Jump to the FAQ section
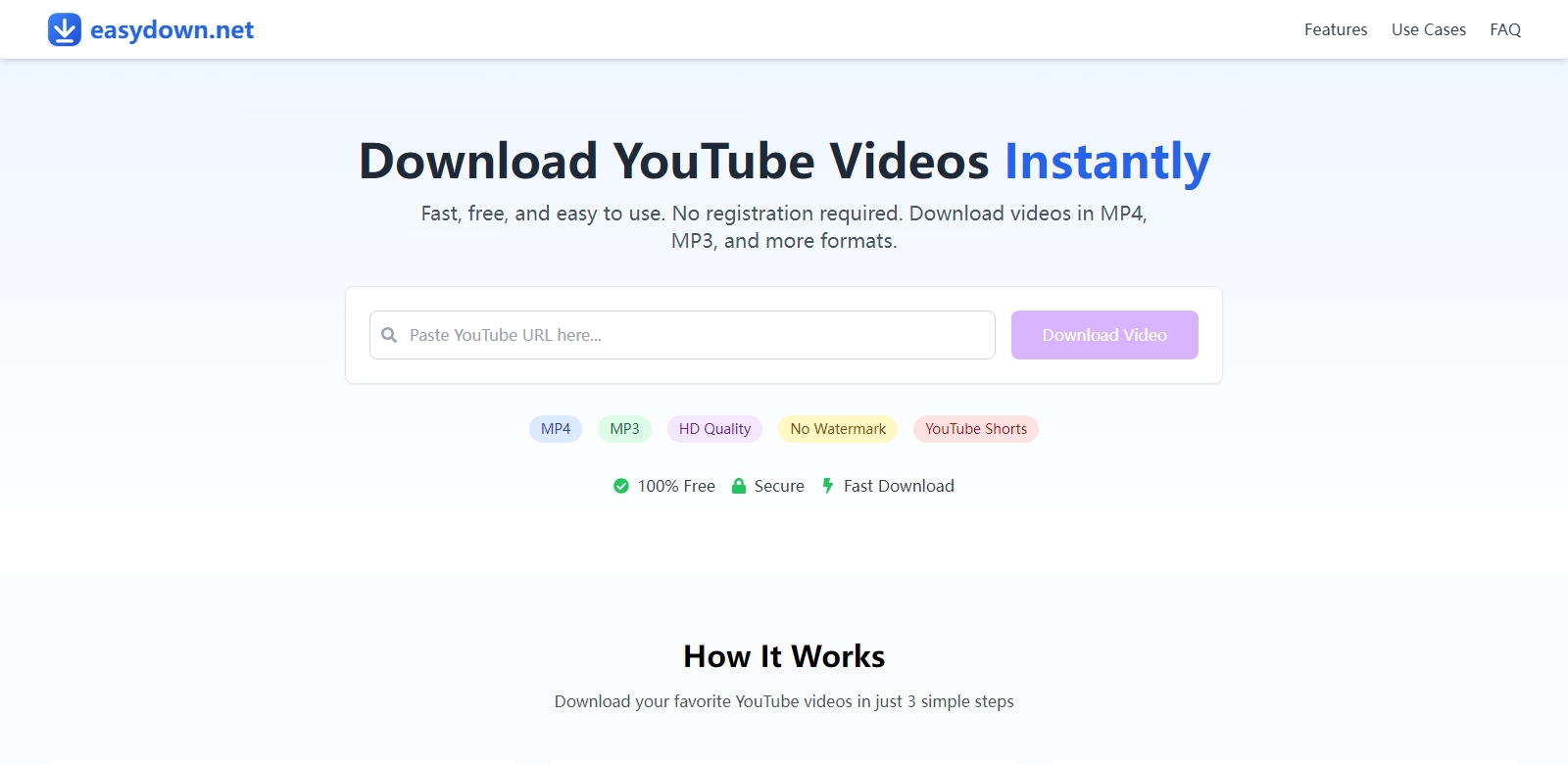This screenshot has width=1568, height=764. pos(1504,29)
